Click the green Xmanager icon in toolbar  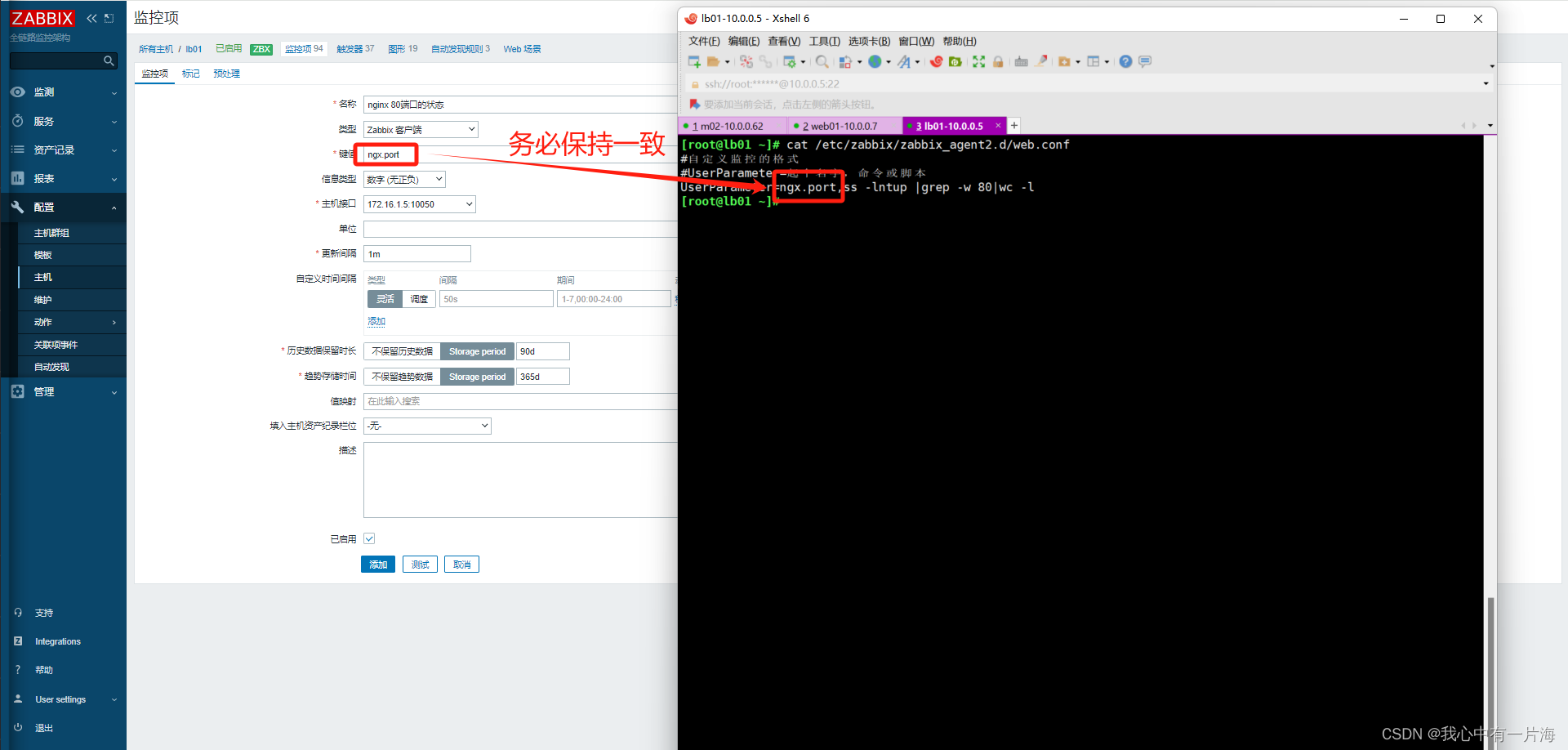point(955,62)
